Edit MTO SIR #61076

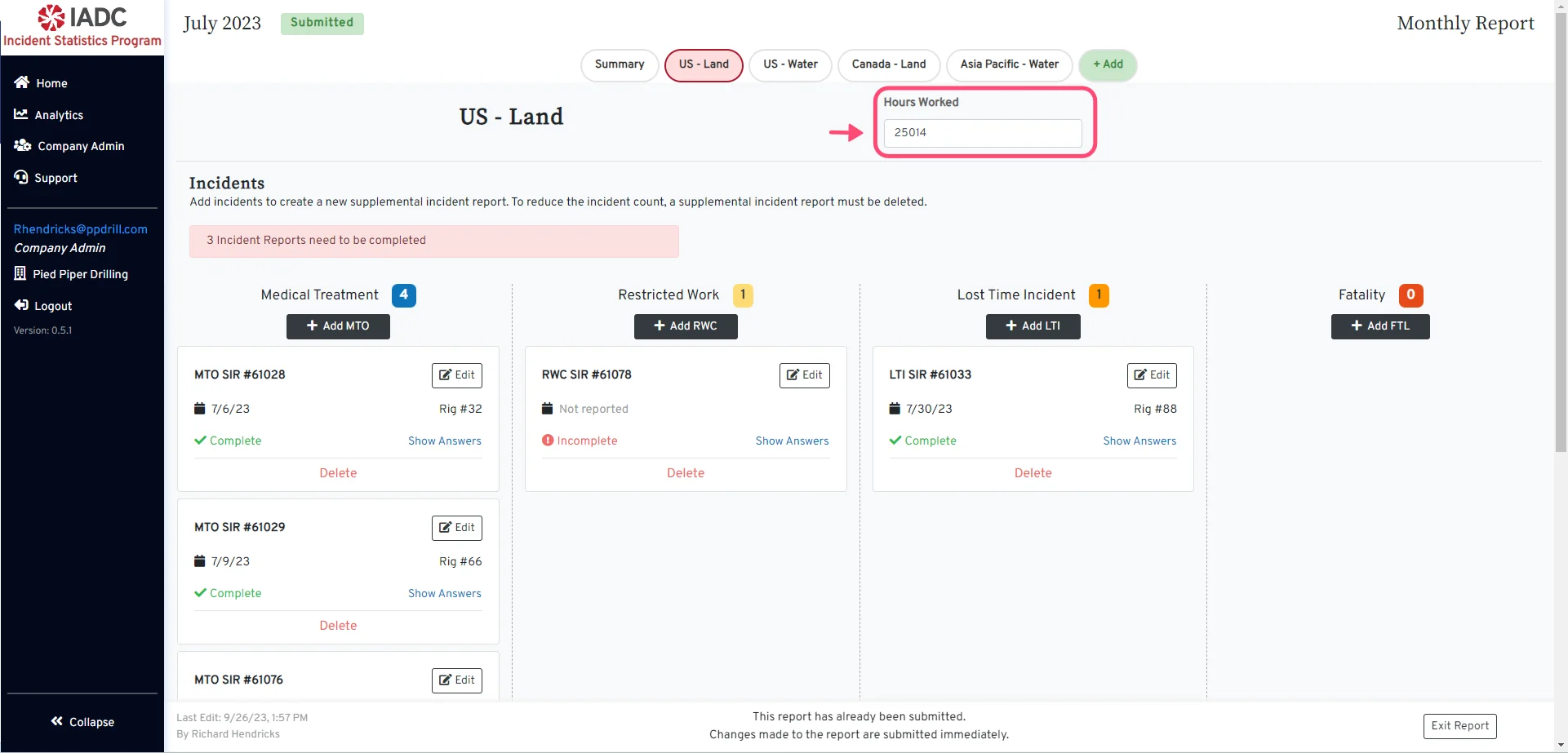[x=457, y=680]
